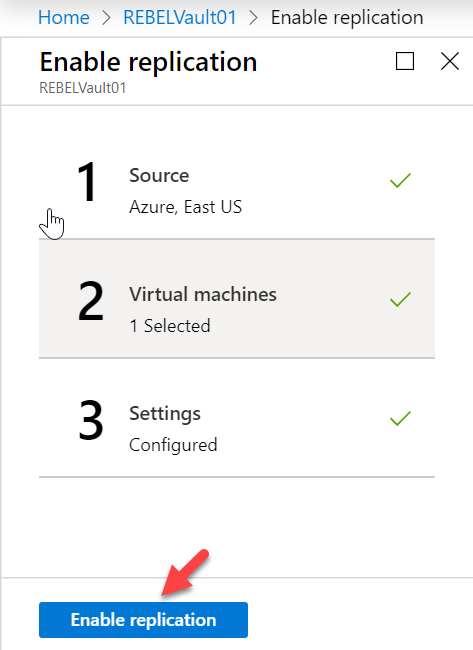Open step 1 Source

click(237, 179)
